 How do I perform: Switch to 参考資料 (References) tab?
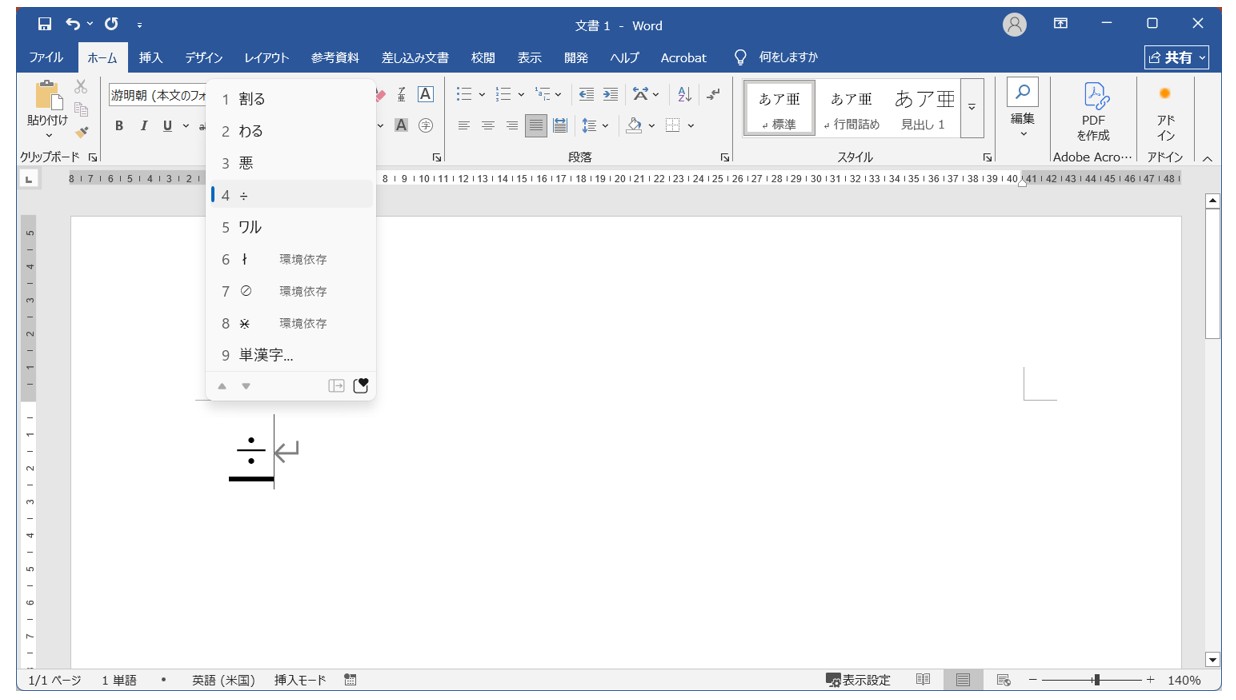pyautogui.click(x=335, y=57)
